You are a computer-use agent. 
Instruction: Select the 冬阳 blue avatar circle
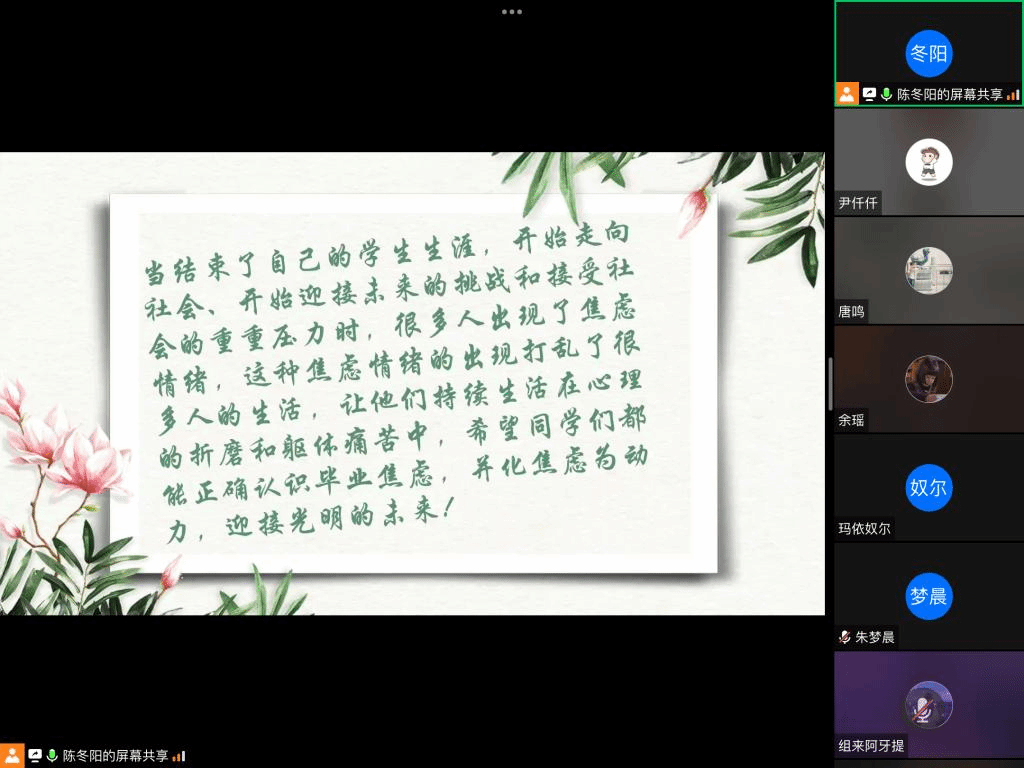pyautogui.click(x=929, y=53)
